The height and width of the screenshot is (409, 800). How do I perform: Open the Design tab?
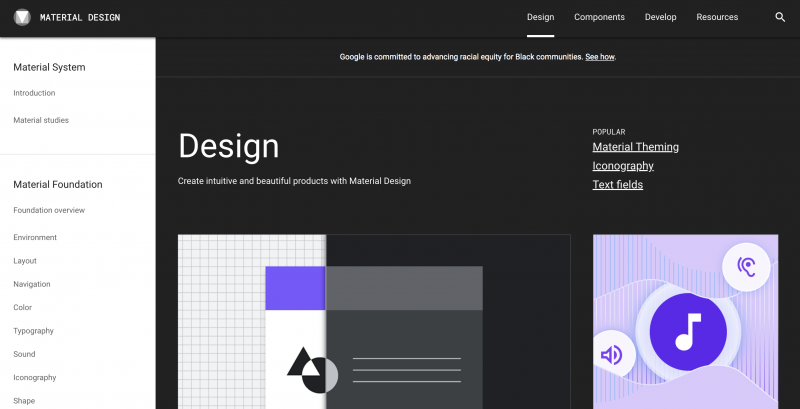(x=540, y=17)
